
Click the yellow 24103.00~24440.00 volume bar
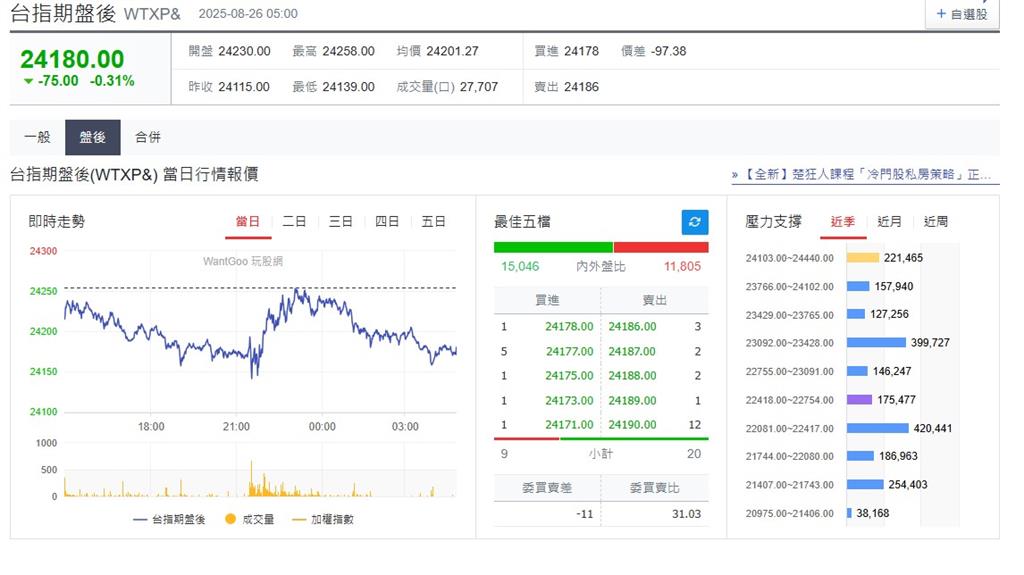click(863, 257)
